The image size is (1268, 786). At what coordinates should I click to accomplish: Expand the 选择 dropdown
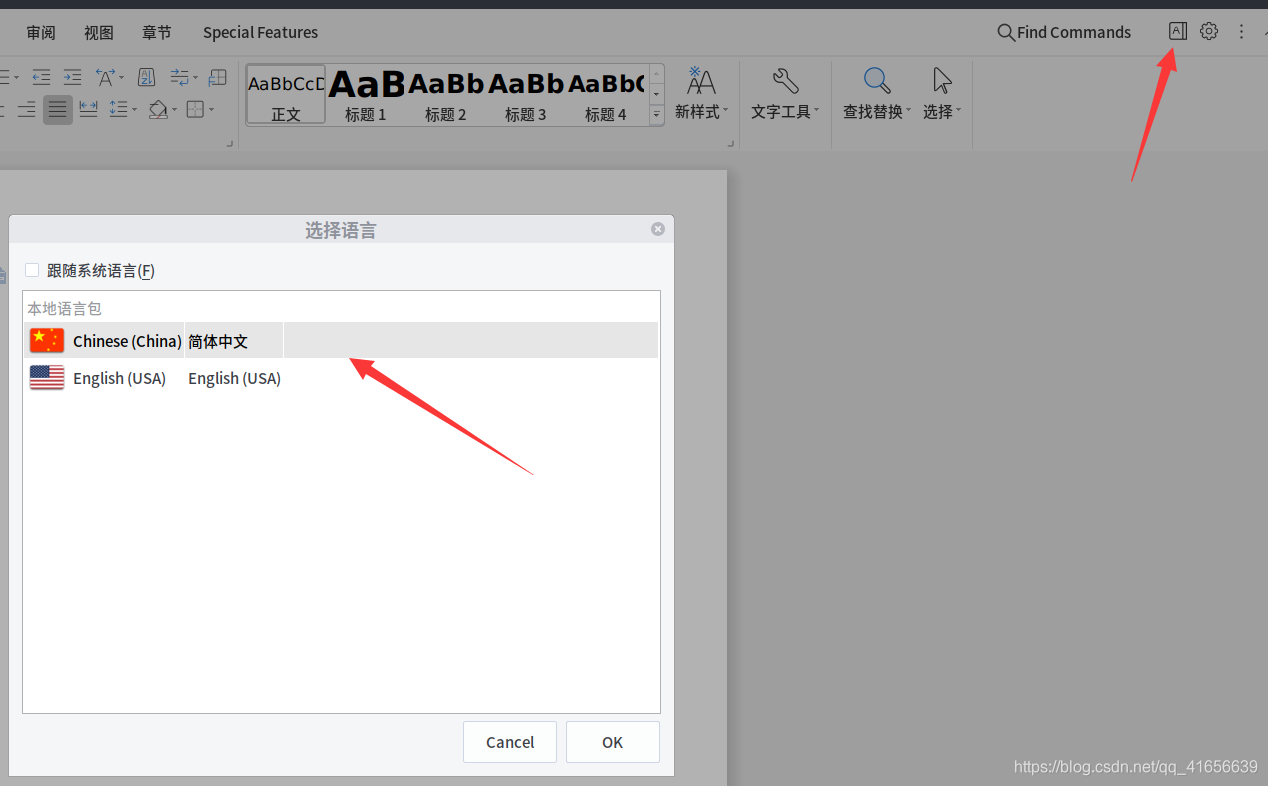pyautogui.click(x=942, y=112)
